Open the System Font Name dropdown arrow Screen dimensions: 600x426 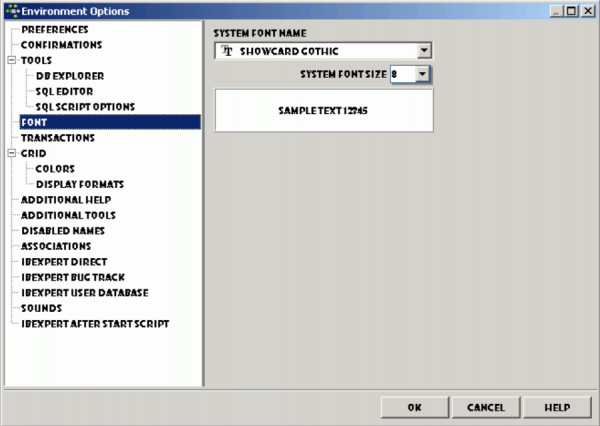(x=424, y=51)
